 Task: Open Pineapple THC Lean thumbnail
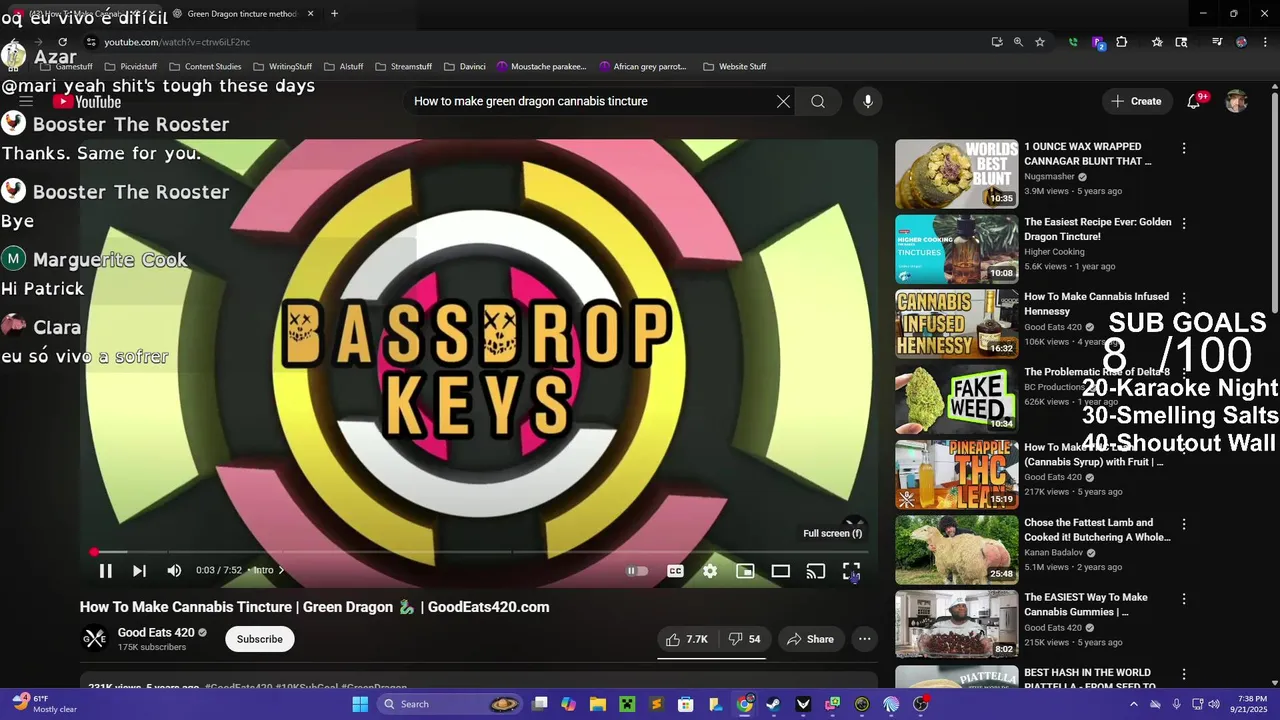[x=956, y=474]
